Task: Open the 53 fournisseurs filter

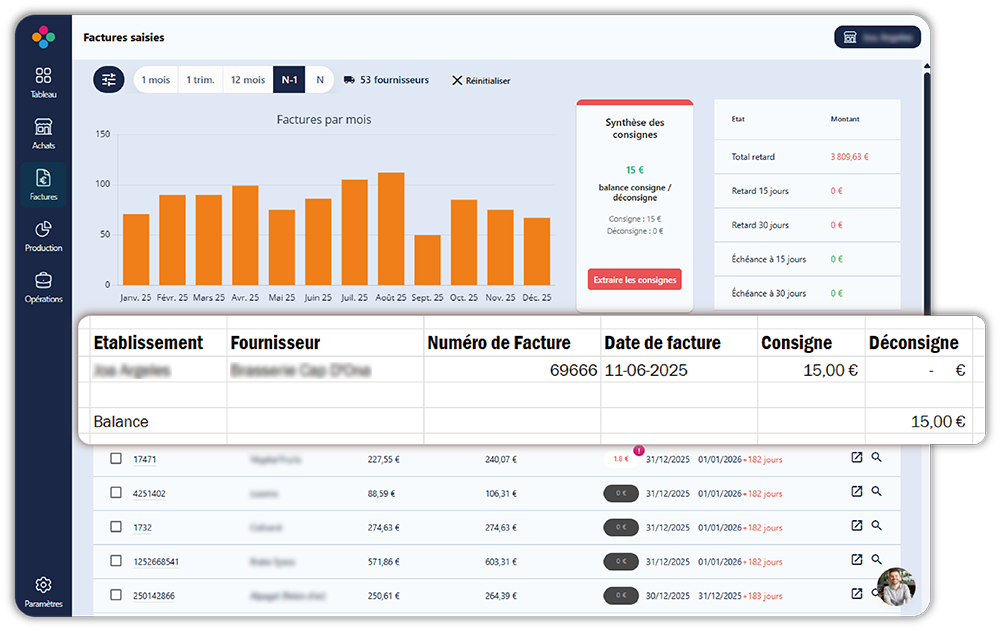Action: tap(386, 80)
